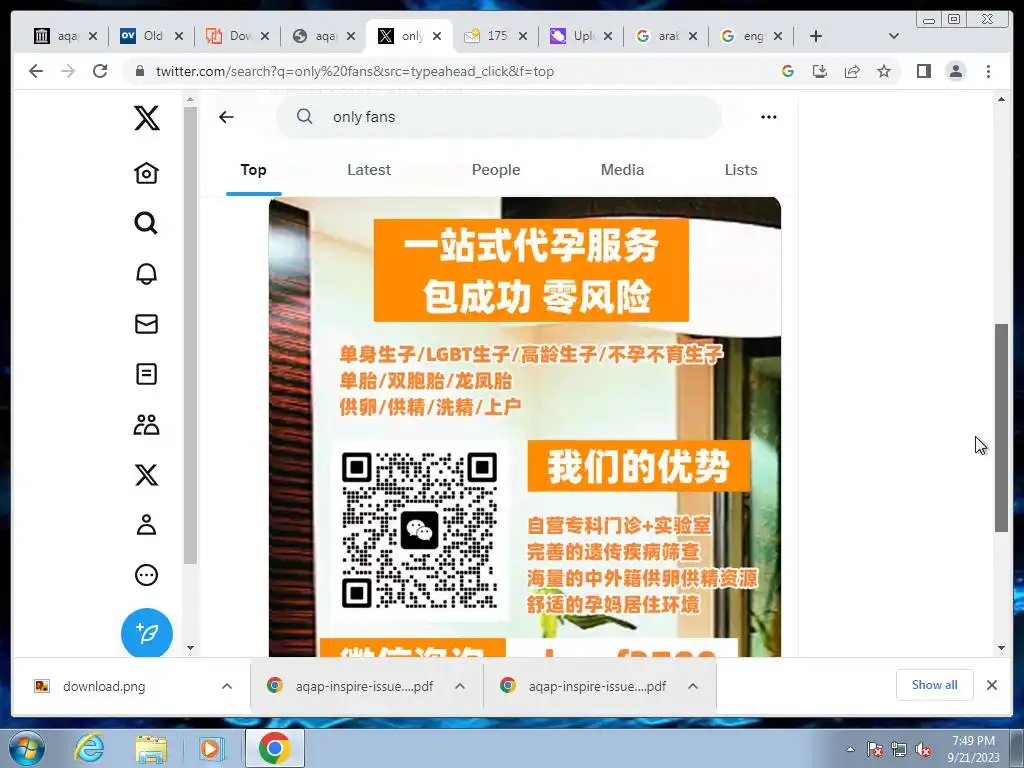This screenshot has height=768, width=1024.
Task: Close the downloads bar
Action: pyautogui.click(x=992, y=685)
